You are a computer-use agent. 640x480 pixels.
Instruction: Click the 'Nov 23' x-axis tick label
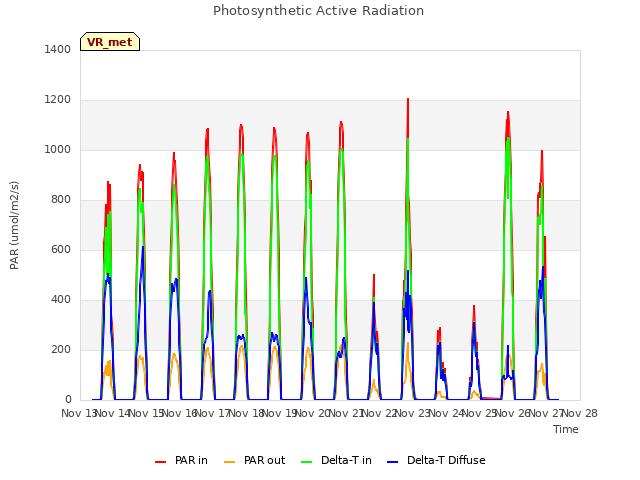[413, 413]
